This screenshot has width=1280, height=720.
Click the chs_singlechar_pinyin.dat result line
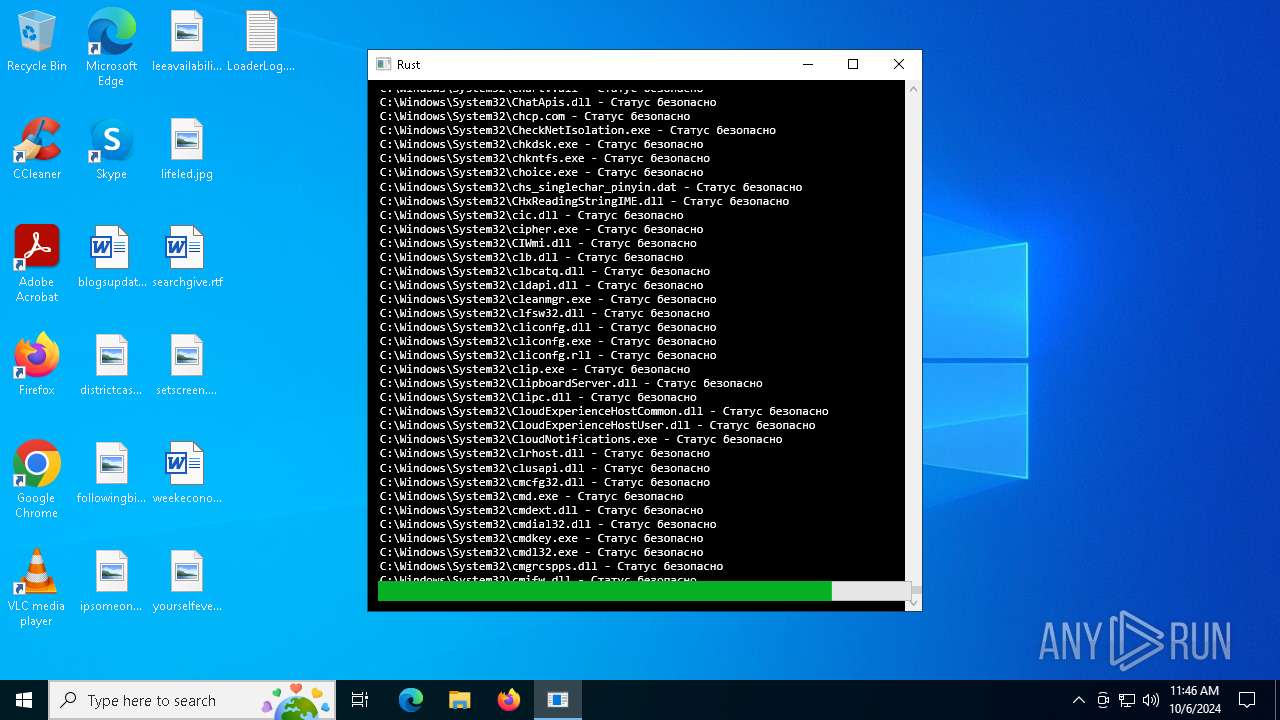click(591, 187)
